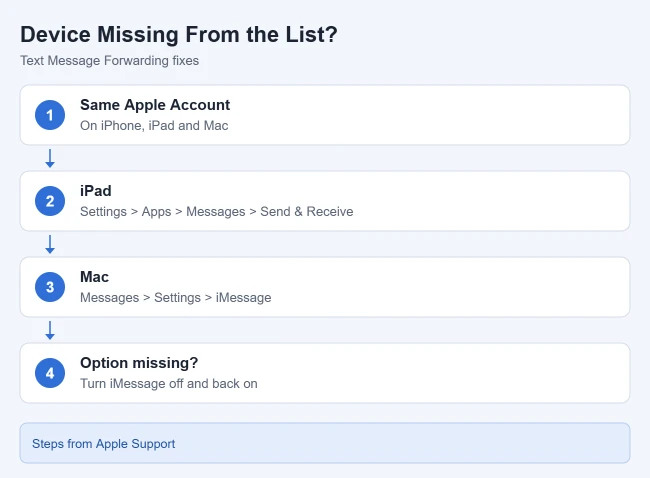This screenshot has height=478, width=650.
Task: Click the number 4 step badge
Action: click(x=50, y=373)
